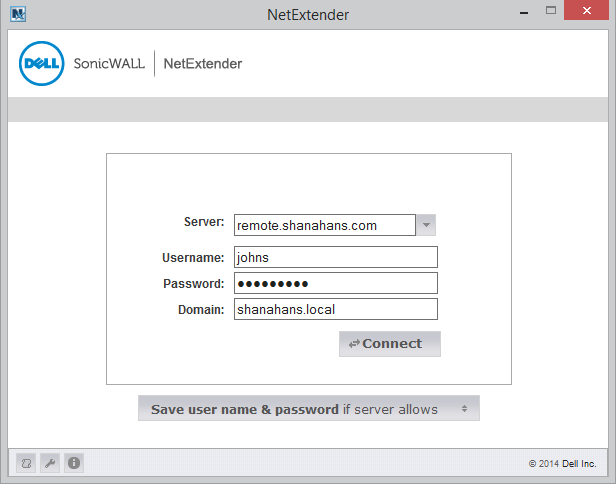Click the Dell logo
Image resolution: width=616 pixels, height=484 pixels.
(x=42, y=63)
